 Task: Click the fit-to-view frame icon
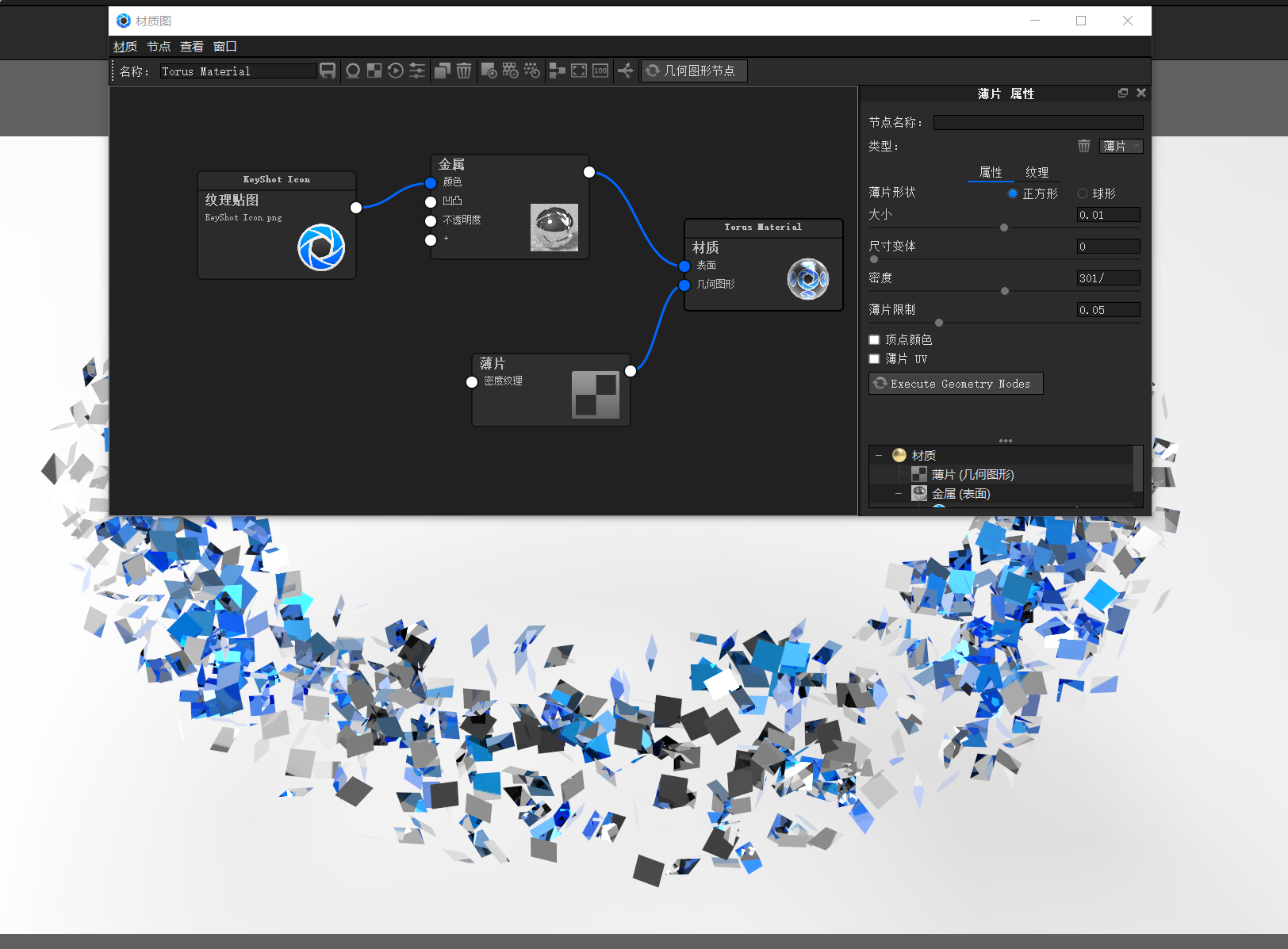coord(579,71)
